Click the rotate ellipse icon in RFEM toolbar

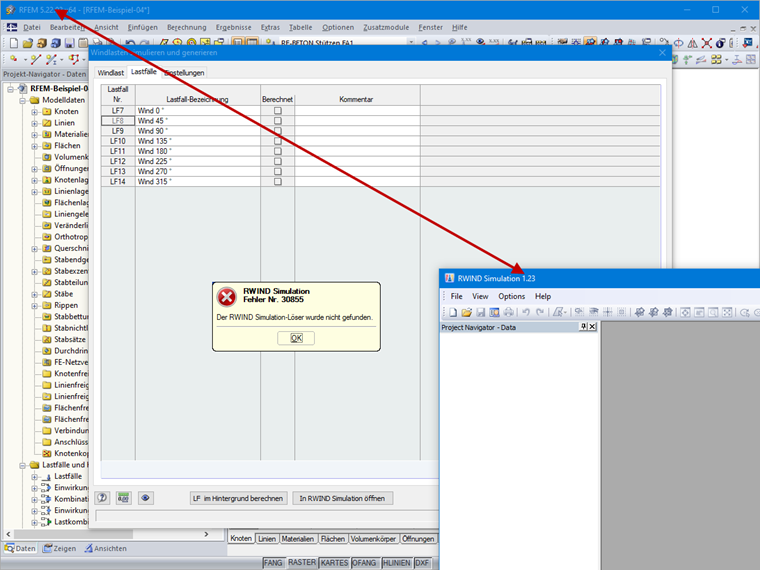point(679,43)
